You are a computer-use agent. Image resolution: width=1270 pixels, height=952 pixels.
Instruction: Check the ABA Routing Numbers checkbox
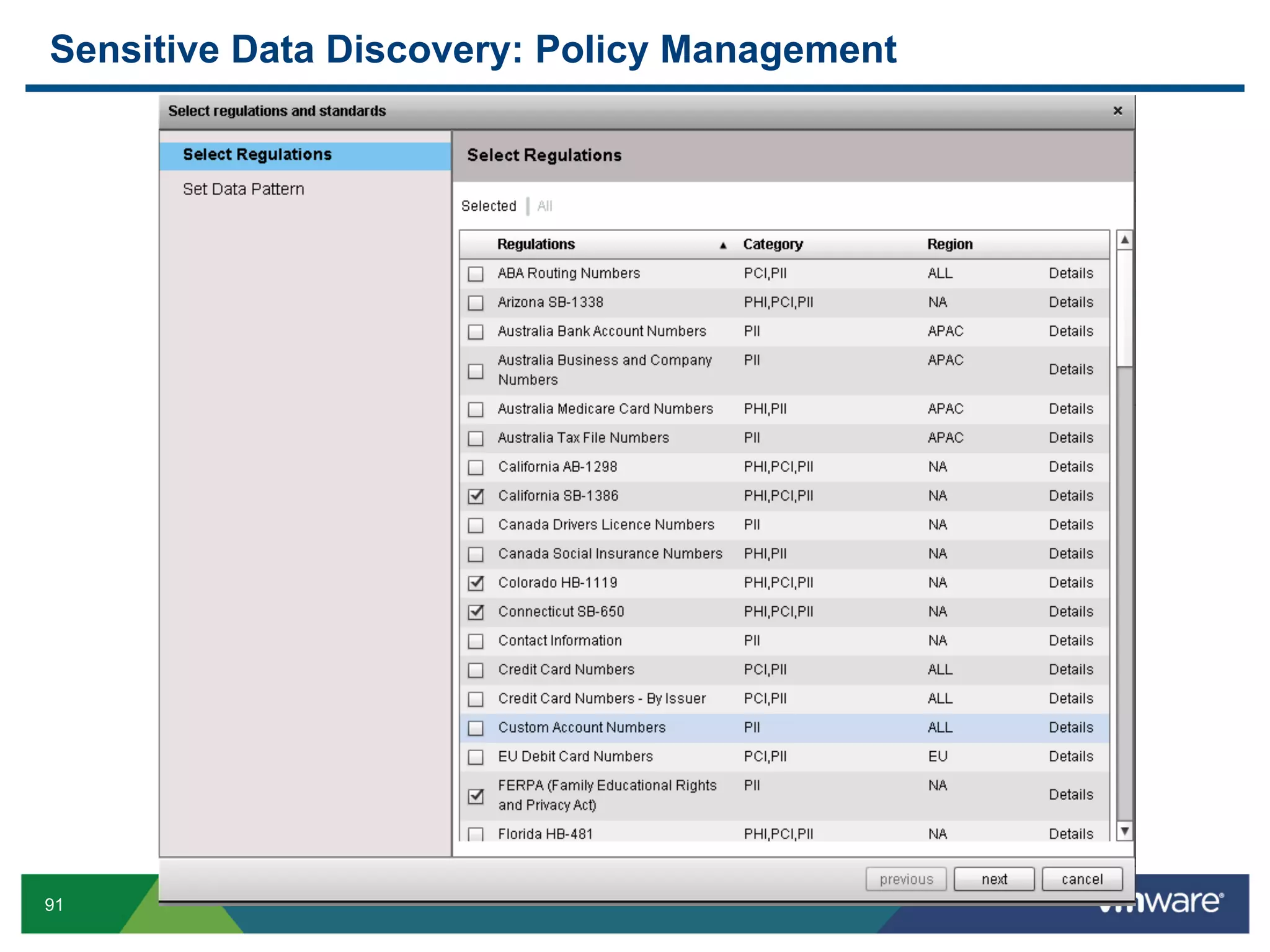point(476,274)
